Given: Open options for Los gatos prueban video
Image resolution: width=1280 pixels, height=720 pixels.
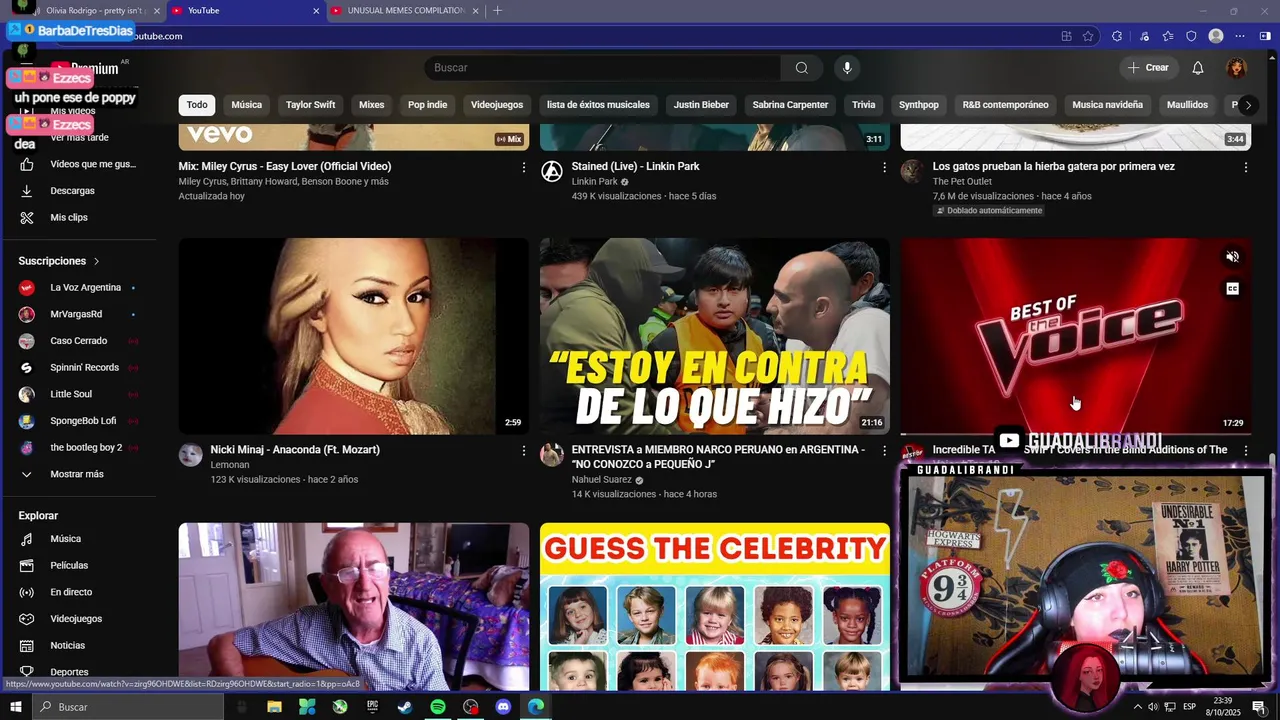Looking at the screenshot, I should (x=1245, y=168).
